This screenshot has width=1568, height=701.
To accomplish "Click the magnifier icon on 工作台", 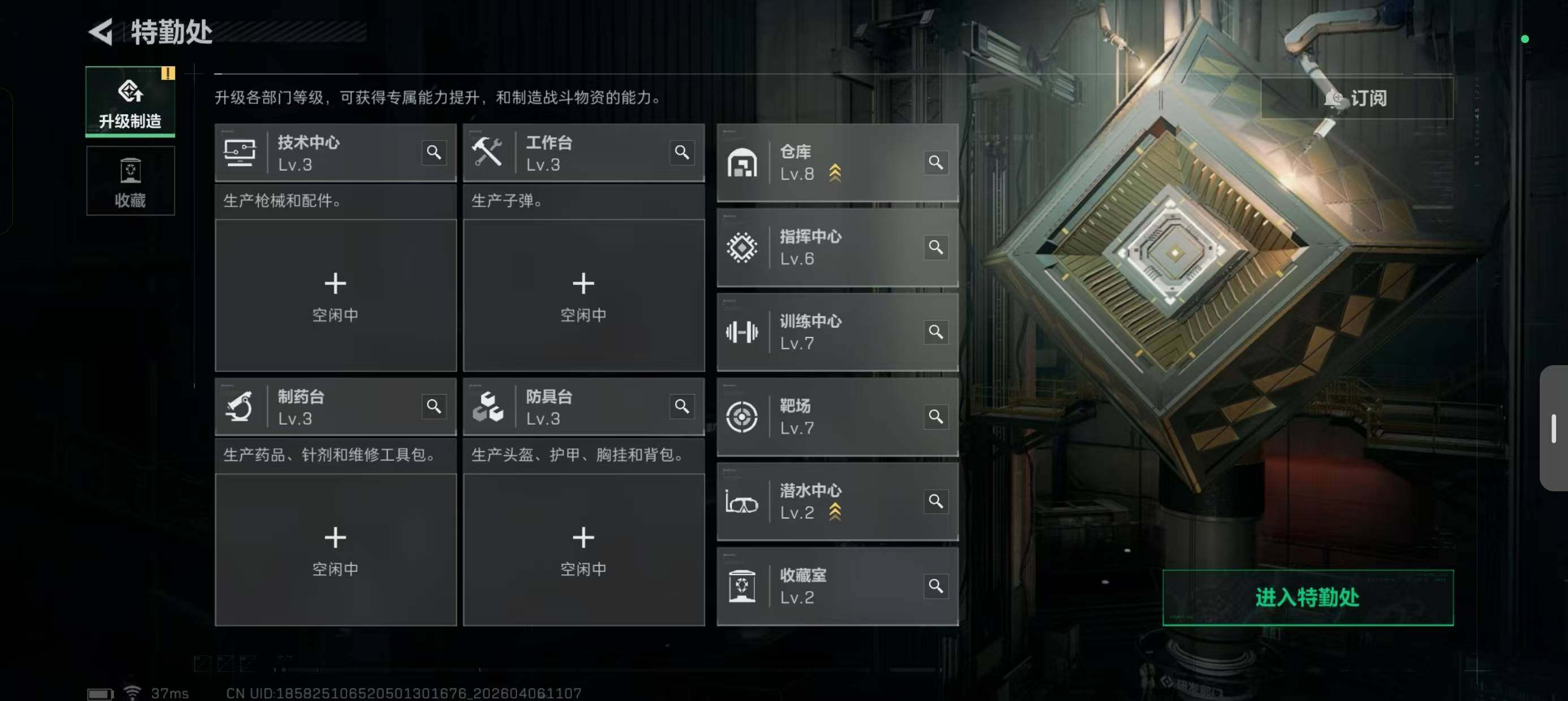I will [x=682, y=152].
